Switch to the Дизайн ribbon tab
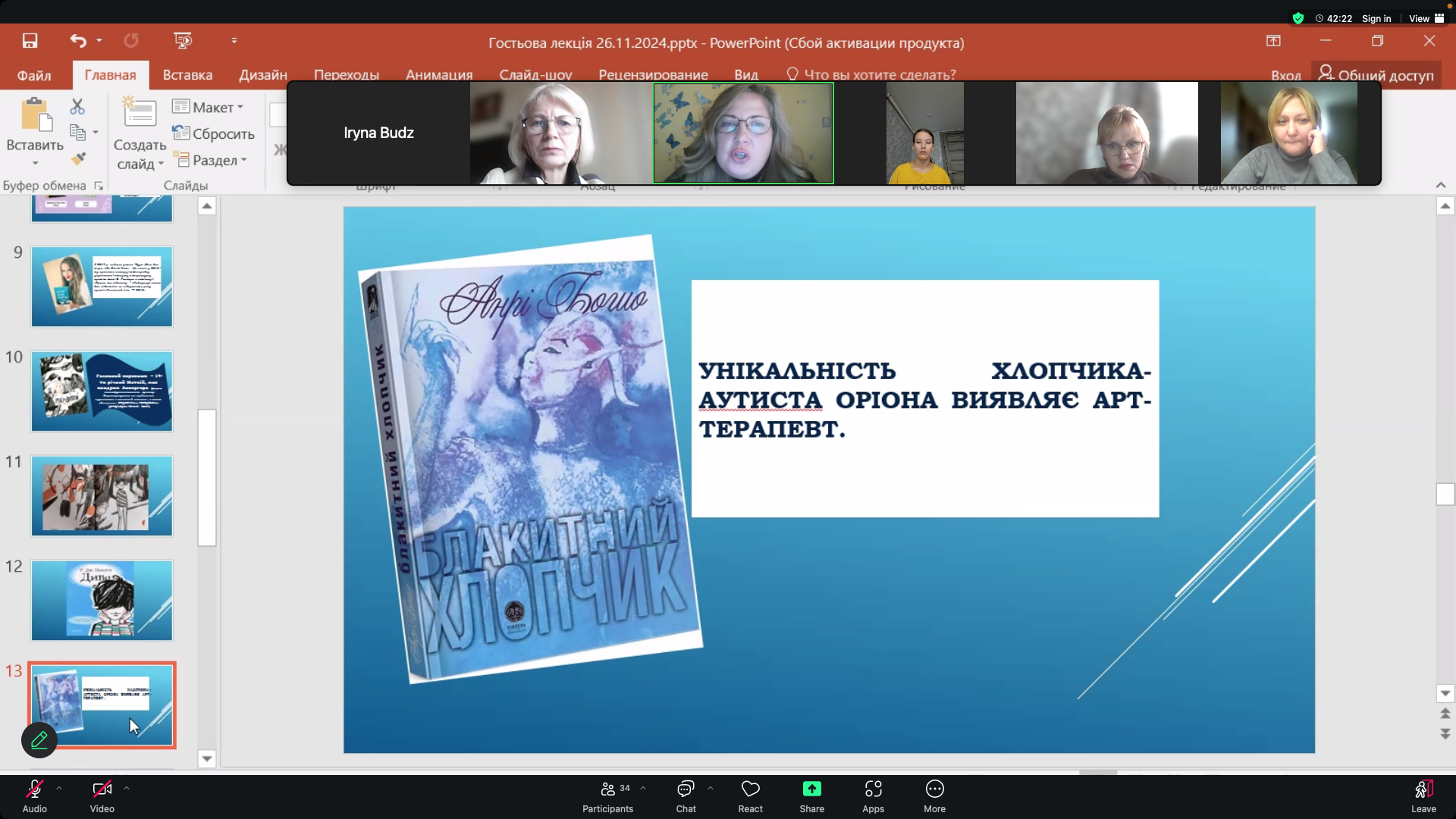 [x=263, y=75]
